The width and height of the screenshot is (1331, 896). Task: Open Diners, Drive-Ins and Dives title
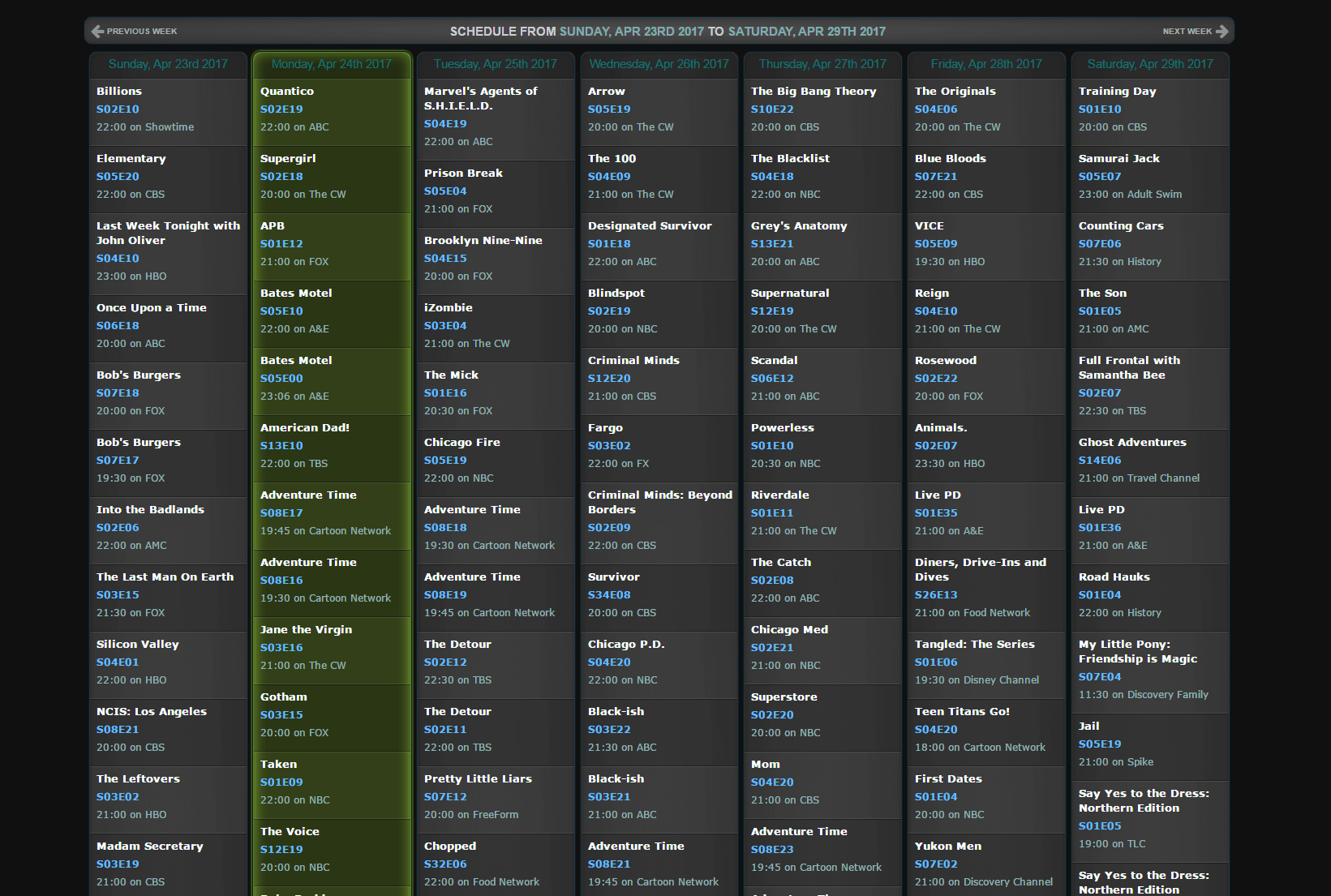[x=981, y=570]
